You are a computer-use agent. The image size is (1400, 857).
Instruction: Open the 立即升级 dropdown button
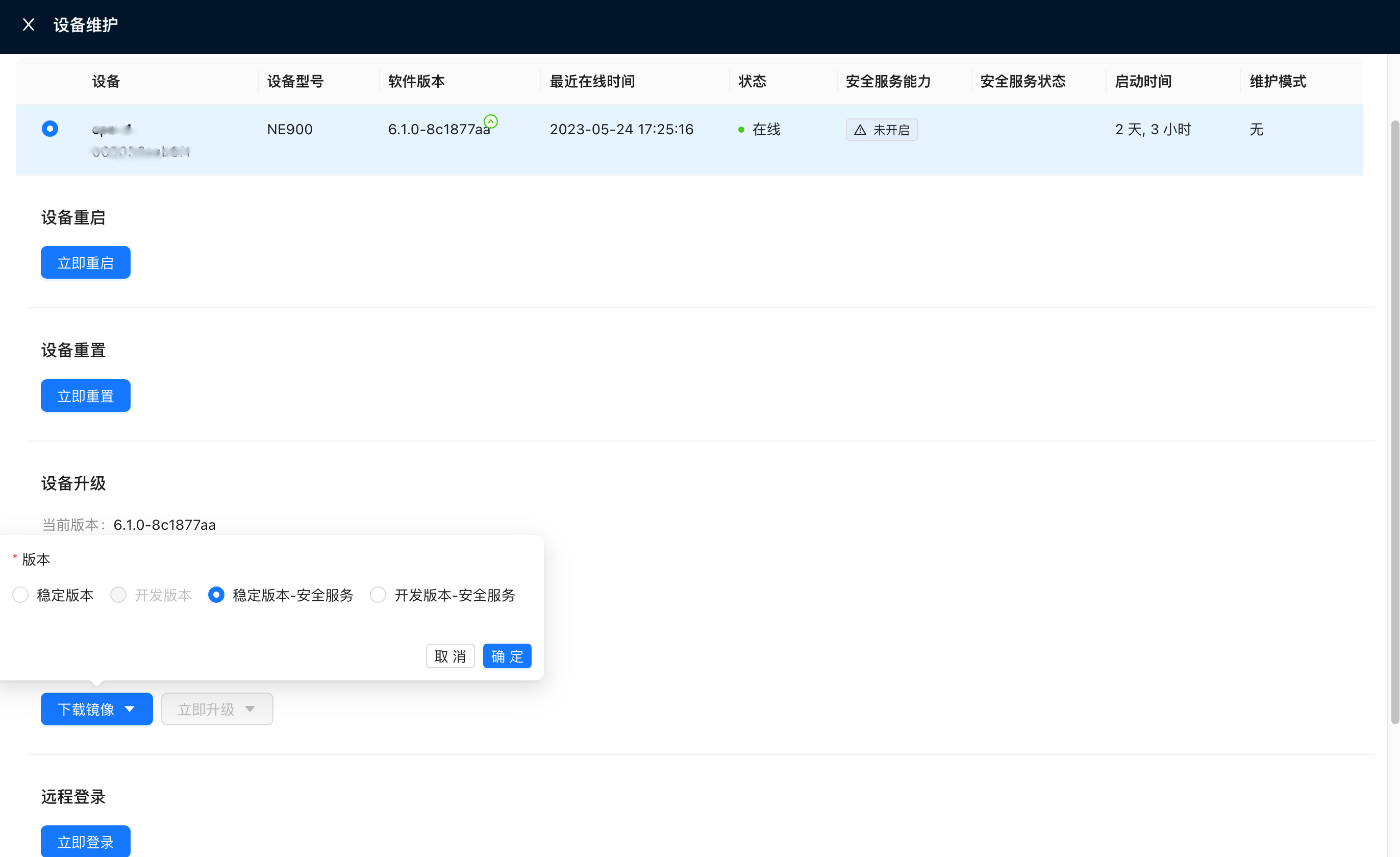click(217, 708)
